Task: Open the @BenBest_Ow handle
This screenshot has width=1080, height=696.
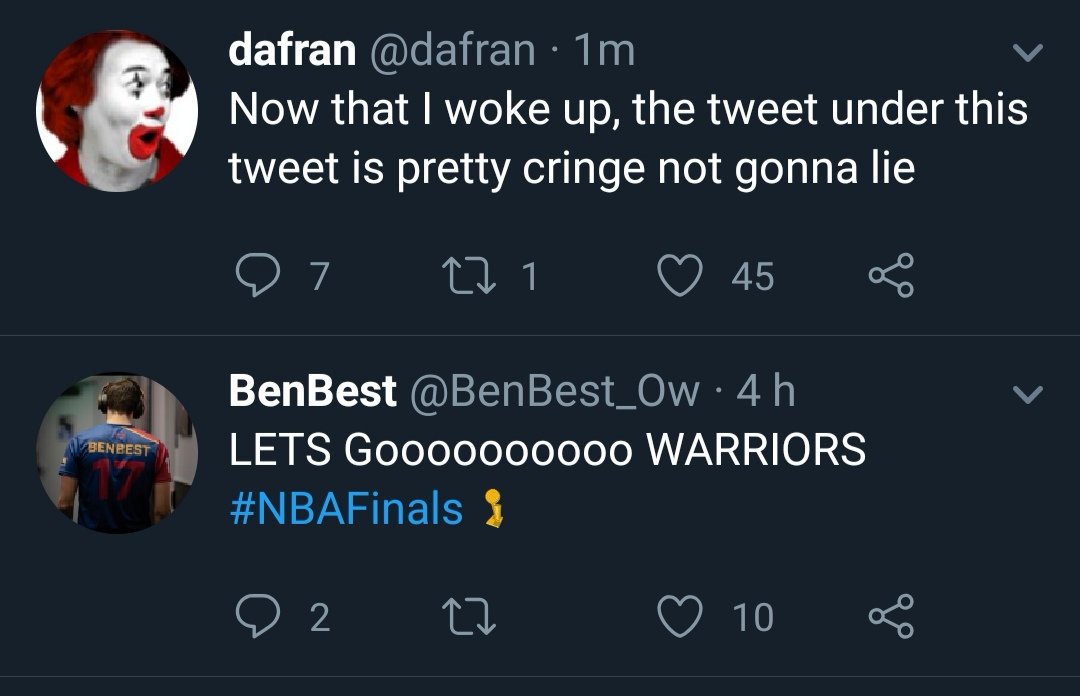Action: click(554, 391)
